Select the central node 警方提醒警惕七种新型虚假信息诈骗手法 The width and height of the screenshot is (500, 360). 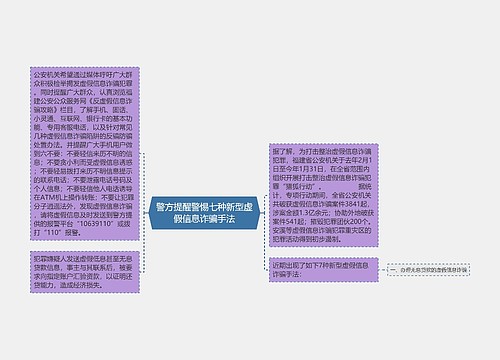204,213
